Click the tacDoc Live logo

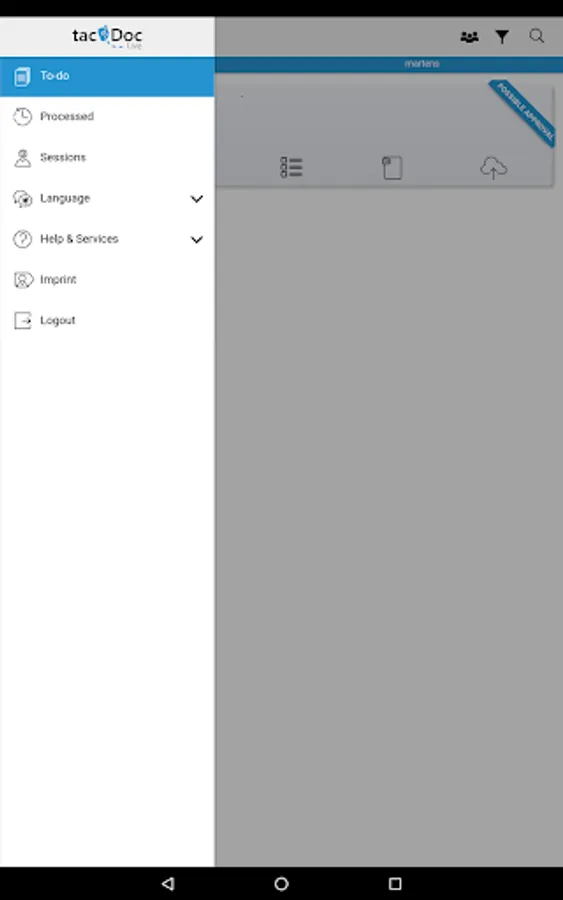click(107, 37)
